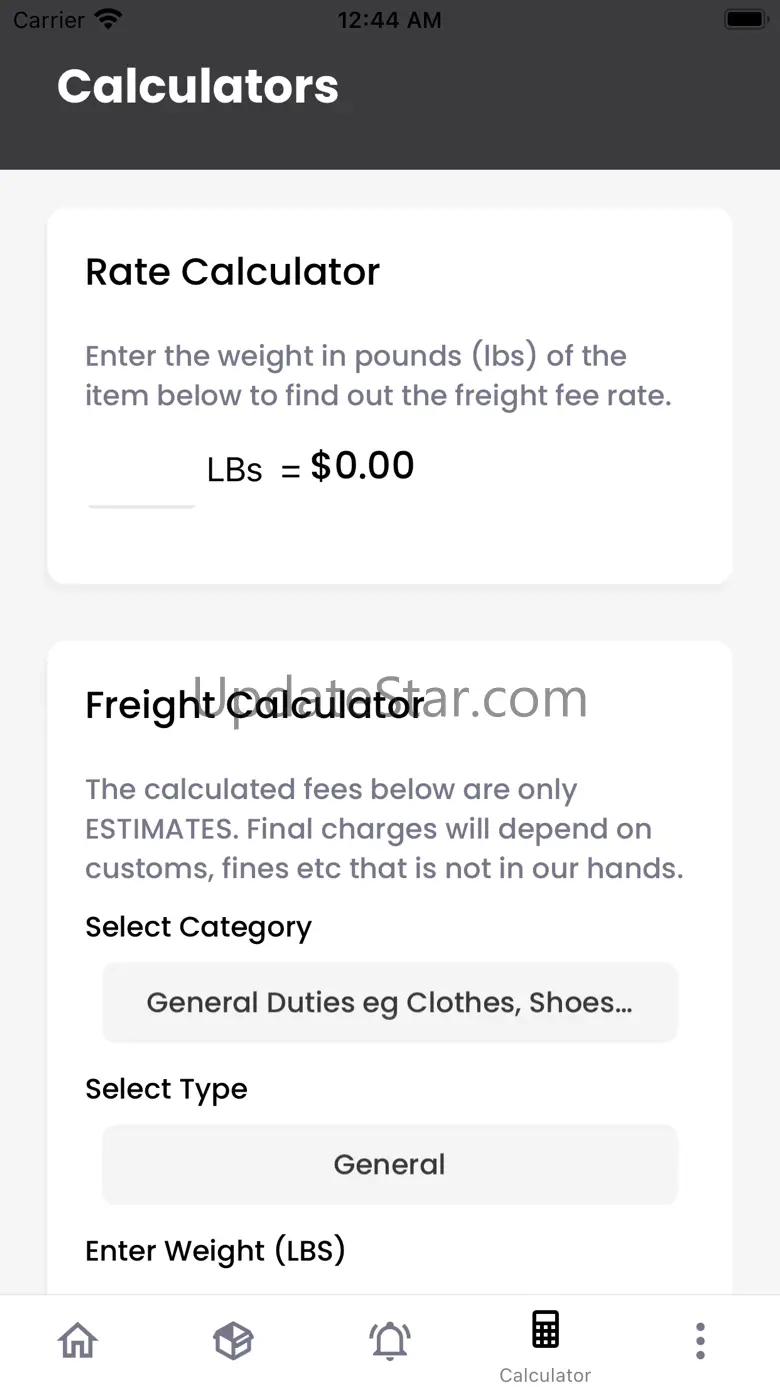The height and width of the screenshot is (1387, 780).
Task: Click the Carrier label in status bar
Action: coord(49,20)
